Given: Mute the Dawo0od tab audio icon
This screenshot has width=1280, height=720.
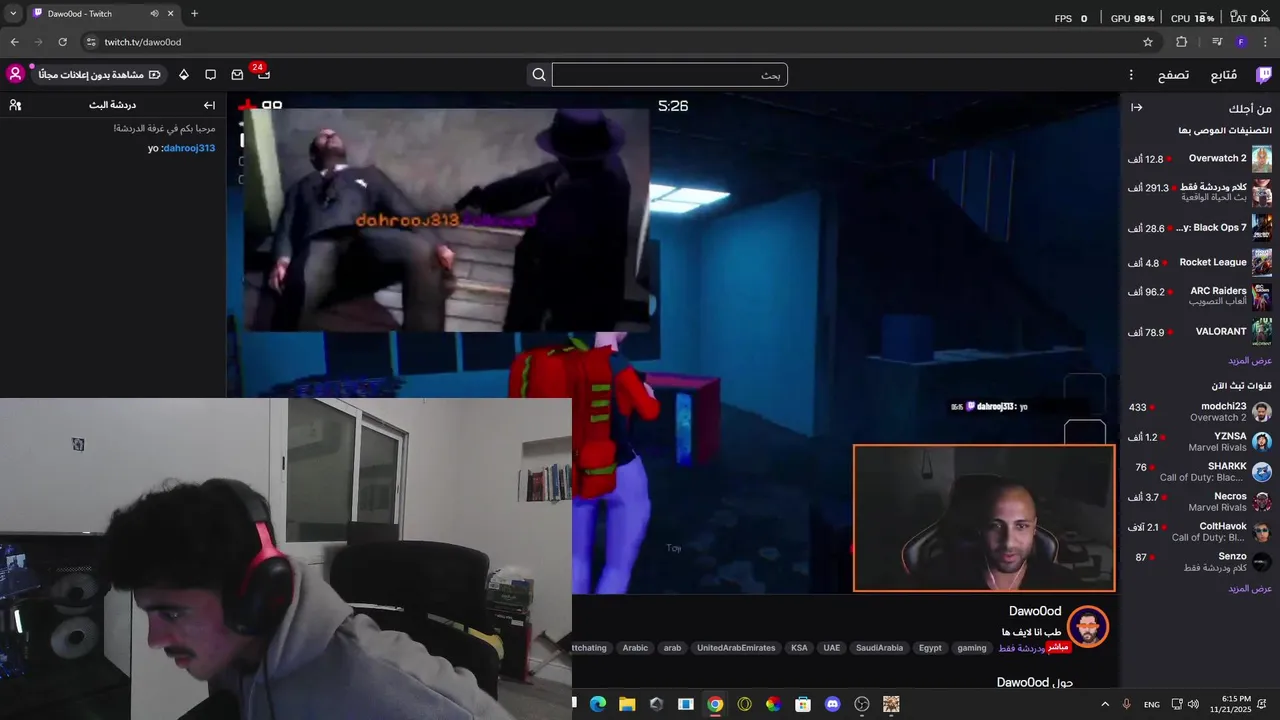Looking at the screenshot, I should click(x=154, y=14).
